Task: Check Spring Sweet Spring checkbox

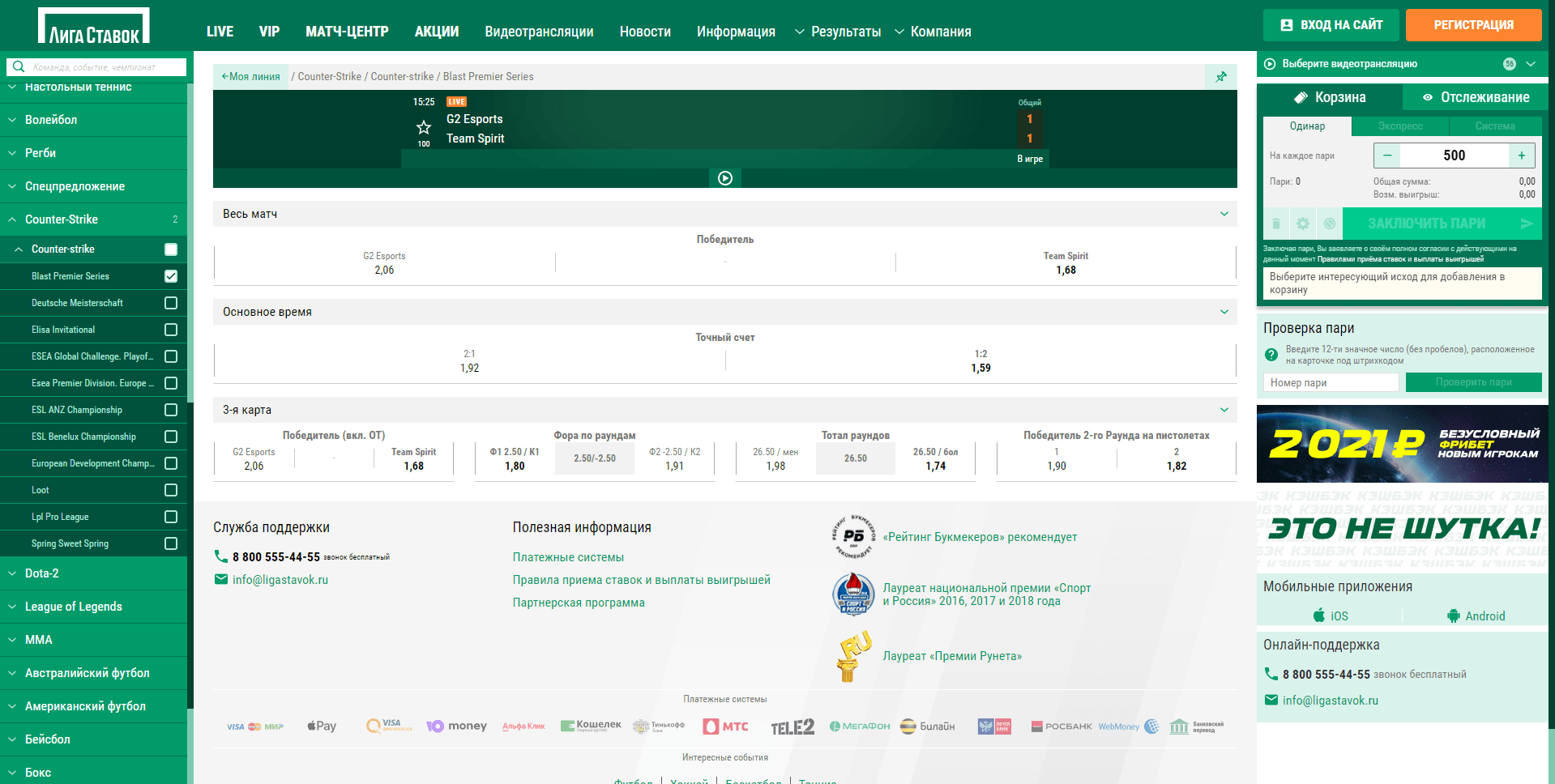Action: [171, 543]
